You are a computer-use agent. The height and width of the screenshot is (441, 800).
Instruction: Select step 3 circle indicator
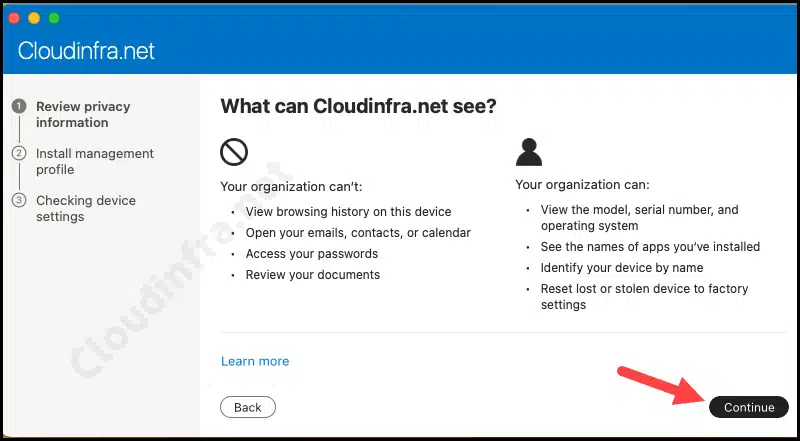(x=19, y=200)
